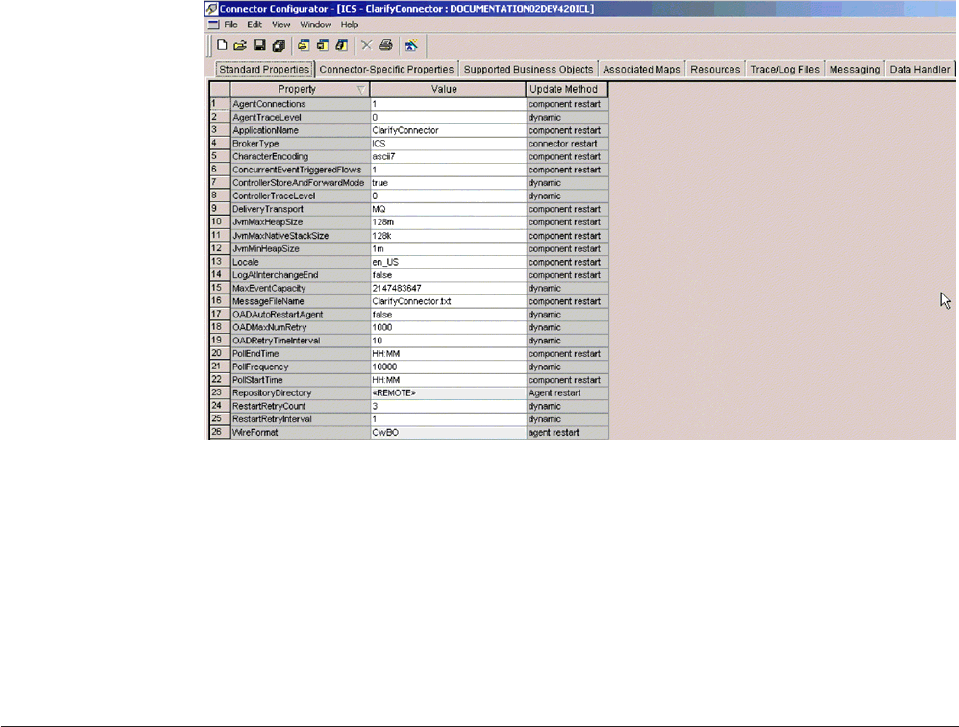This screenshot has width=959, height=727.
Task: Select row header number 1
Action: coord(219,105)
